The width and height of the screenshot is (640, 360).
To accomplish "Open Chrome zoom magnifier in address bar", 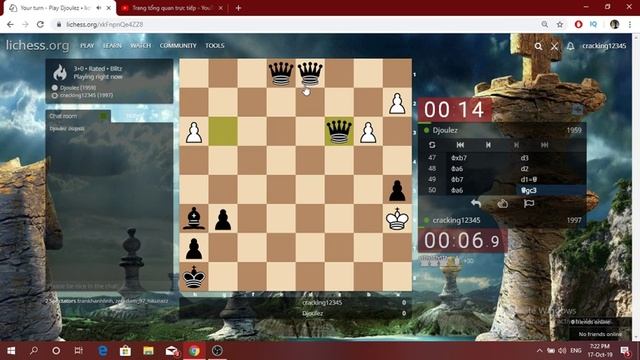I will (x=544, y=24).
